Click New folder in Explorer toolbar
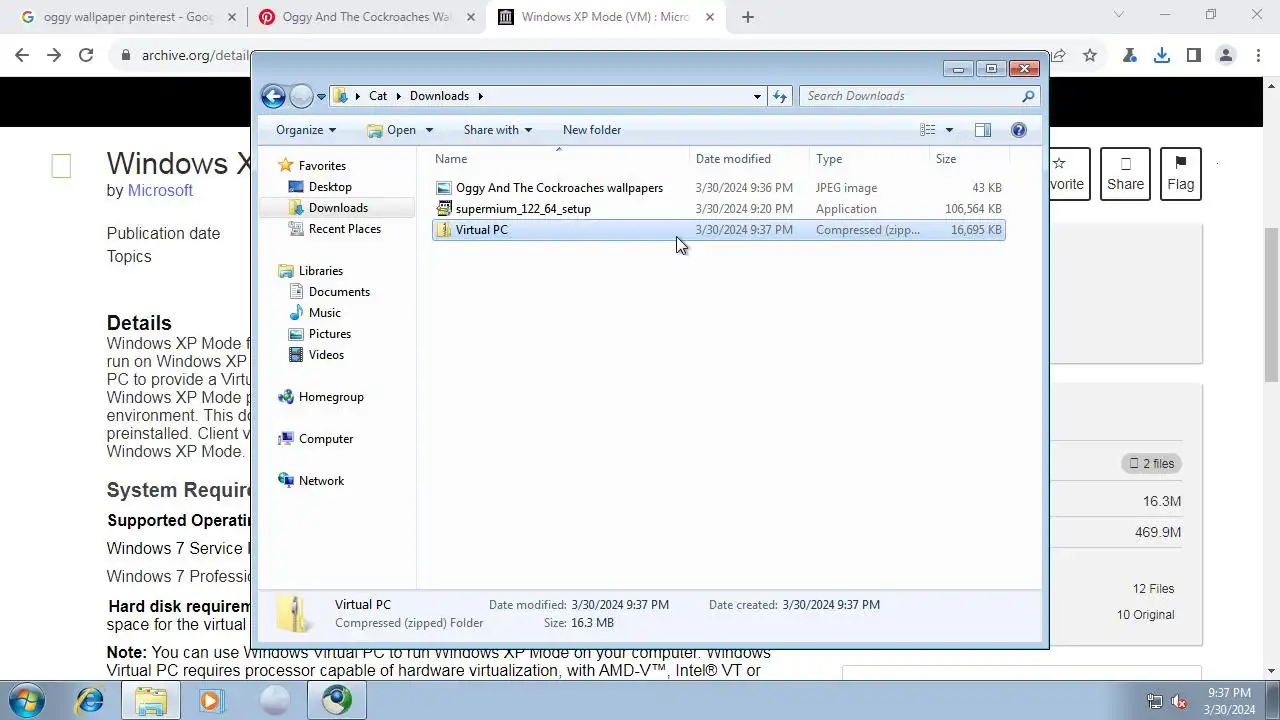The width and height of the screenshot is (1280, 720). click(x=592, y=130)
